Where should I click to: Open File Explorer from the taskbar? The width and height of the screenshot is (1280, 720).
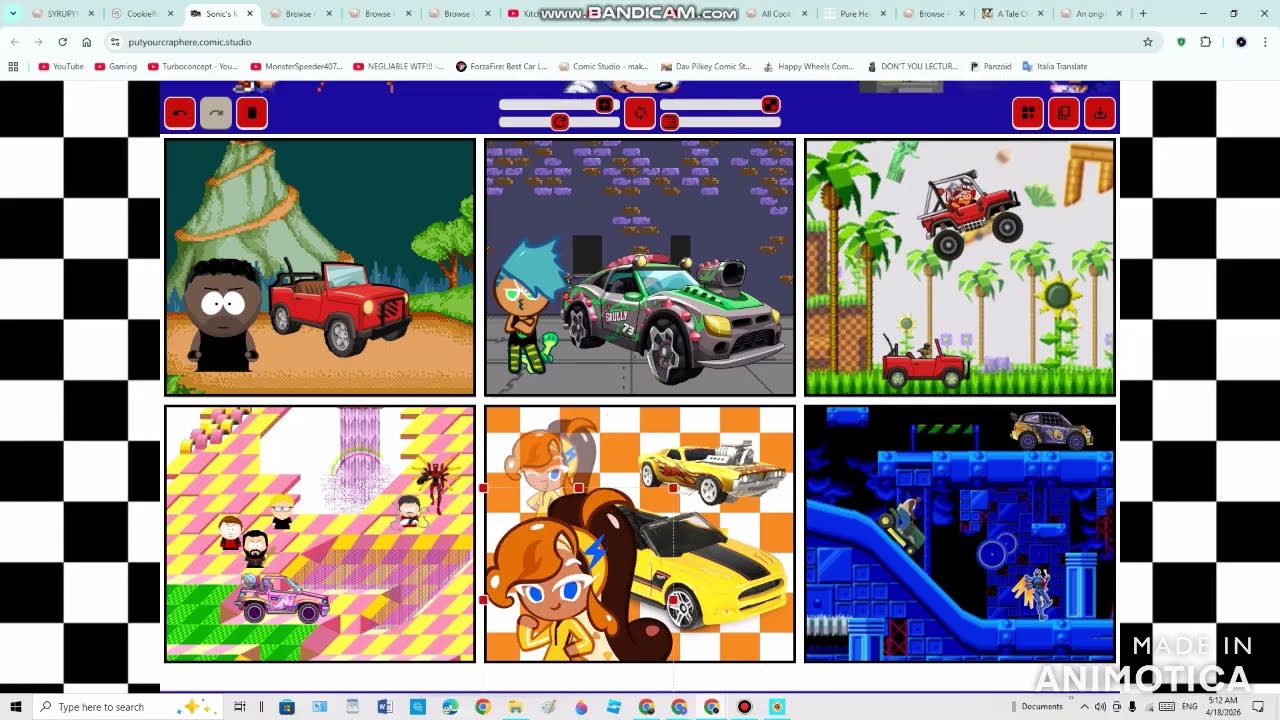pos(515,707)
